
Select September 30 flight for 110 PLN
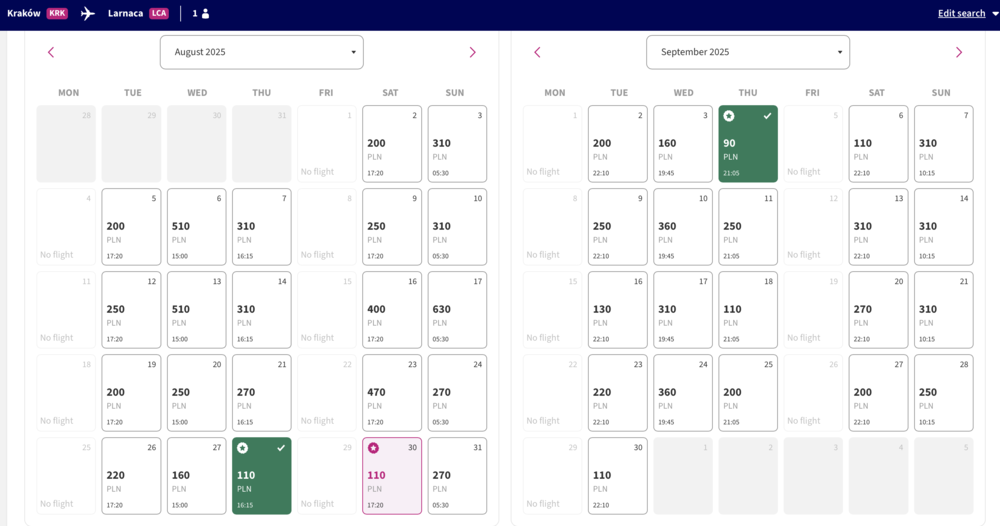click(x=617, y=476)
